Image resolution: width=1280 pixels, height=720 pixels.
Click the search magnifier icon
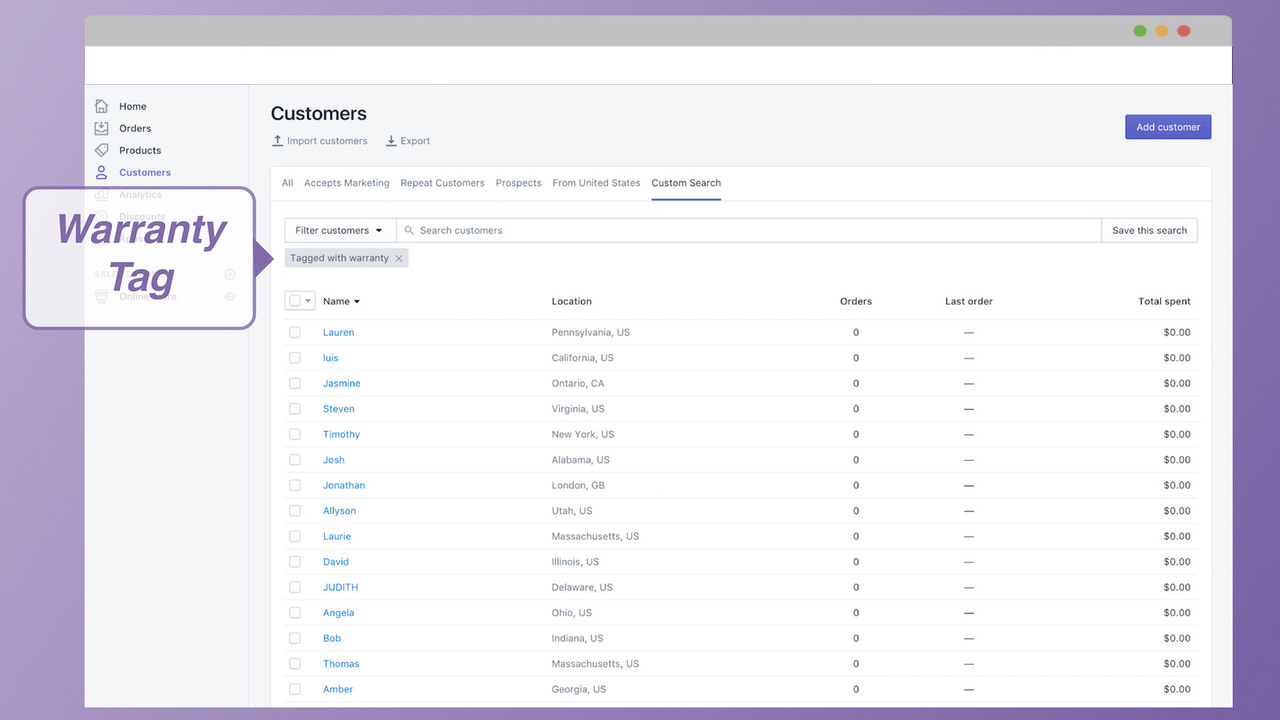click(x=409, y=230)
